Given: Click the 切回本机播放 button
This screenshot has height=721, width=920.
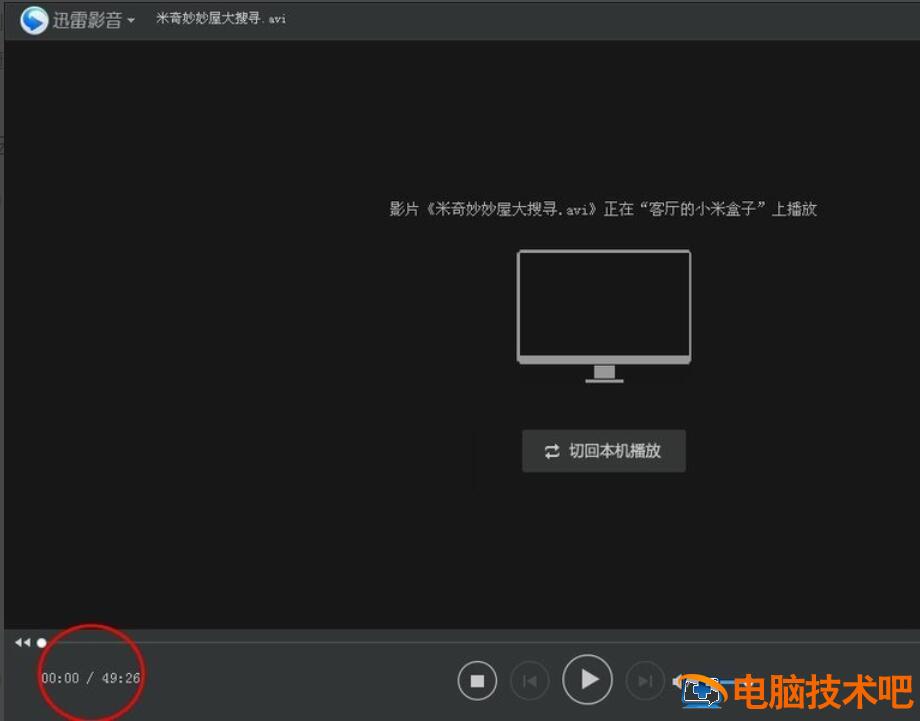Looking at the screenshot, I should pyautogui.click(x=604, y=451).
